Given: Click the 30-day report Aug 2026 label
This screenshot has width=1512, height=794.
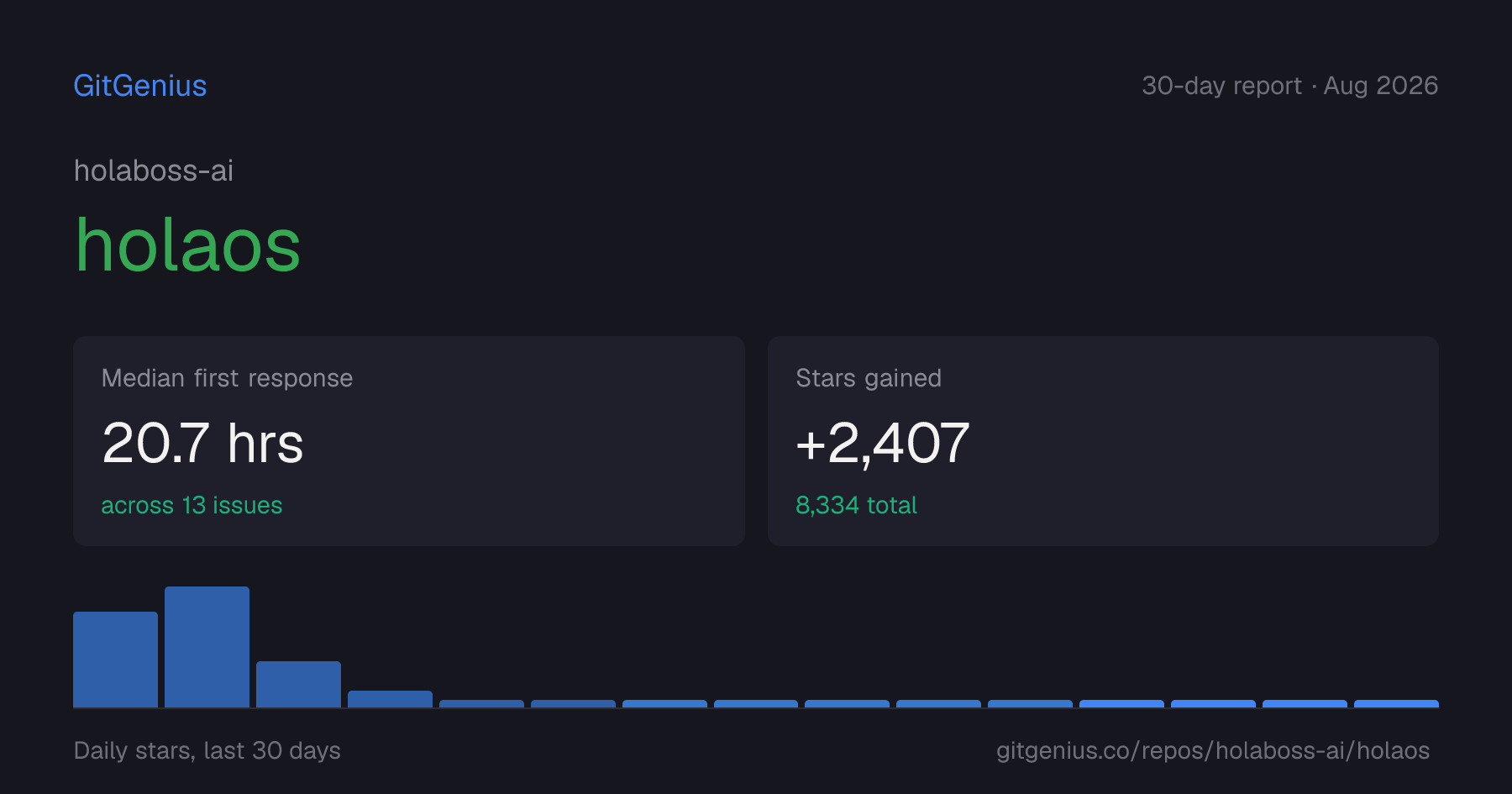Looking at the screenshot, I should 1289,86.
